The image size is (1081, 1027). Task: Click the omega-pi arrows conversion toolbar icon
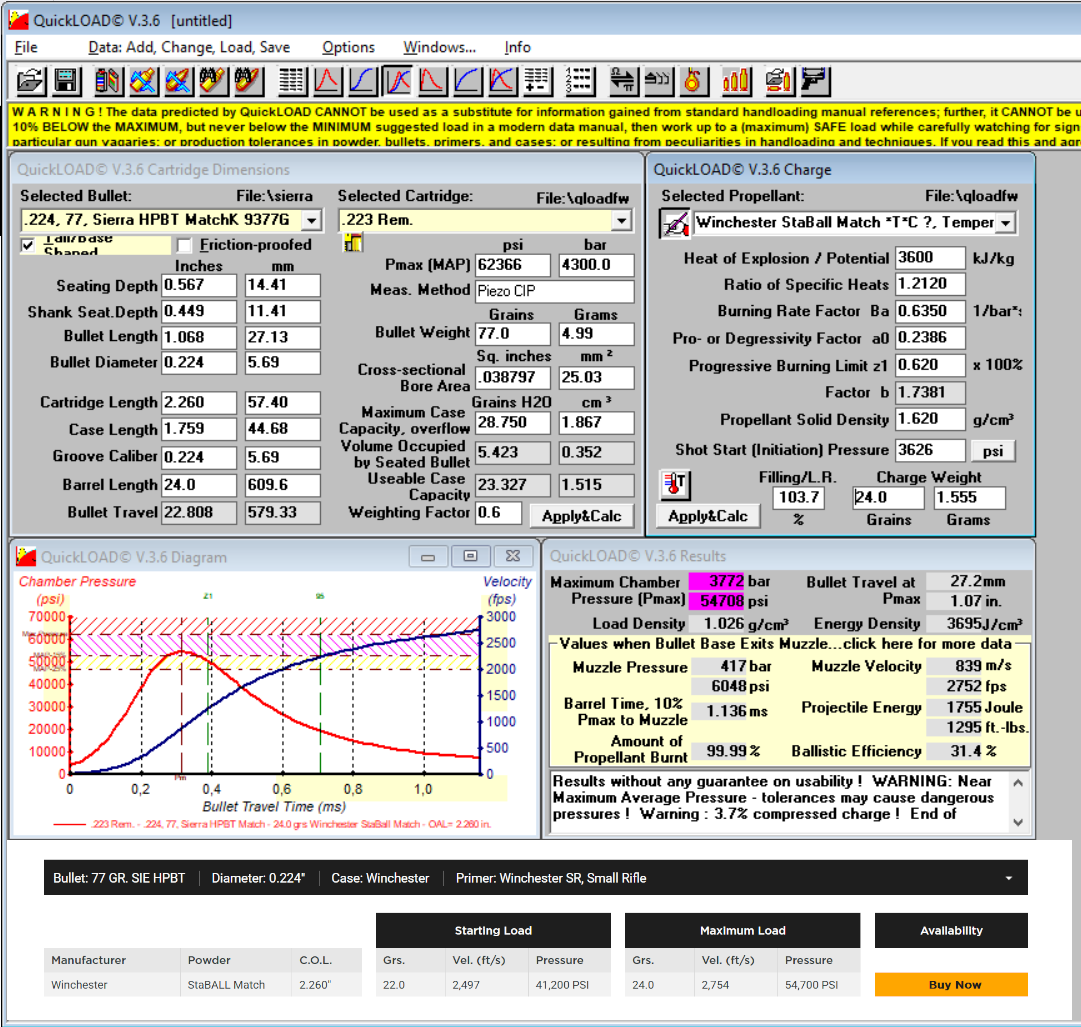(x=623, y=81)
